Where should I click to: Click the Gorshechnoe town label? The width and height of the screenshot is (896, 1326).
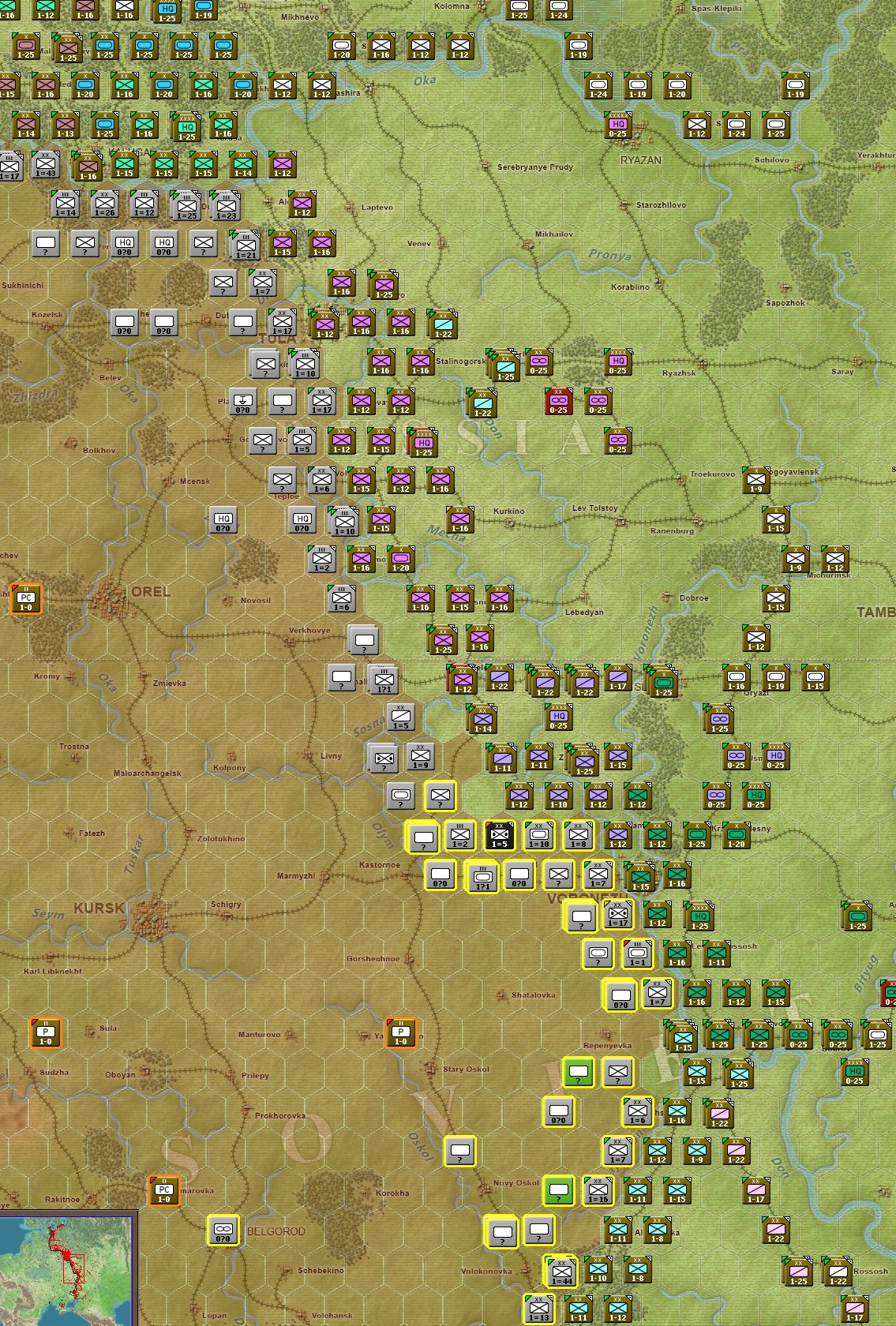point(373,958)
